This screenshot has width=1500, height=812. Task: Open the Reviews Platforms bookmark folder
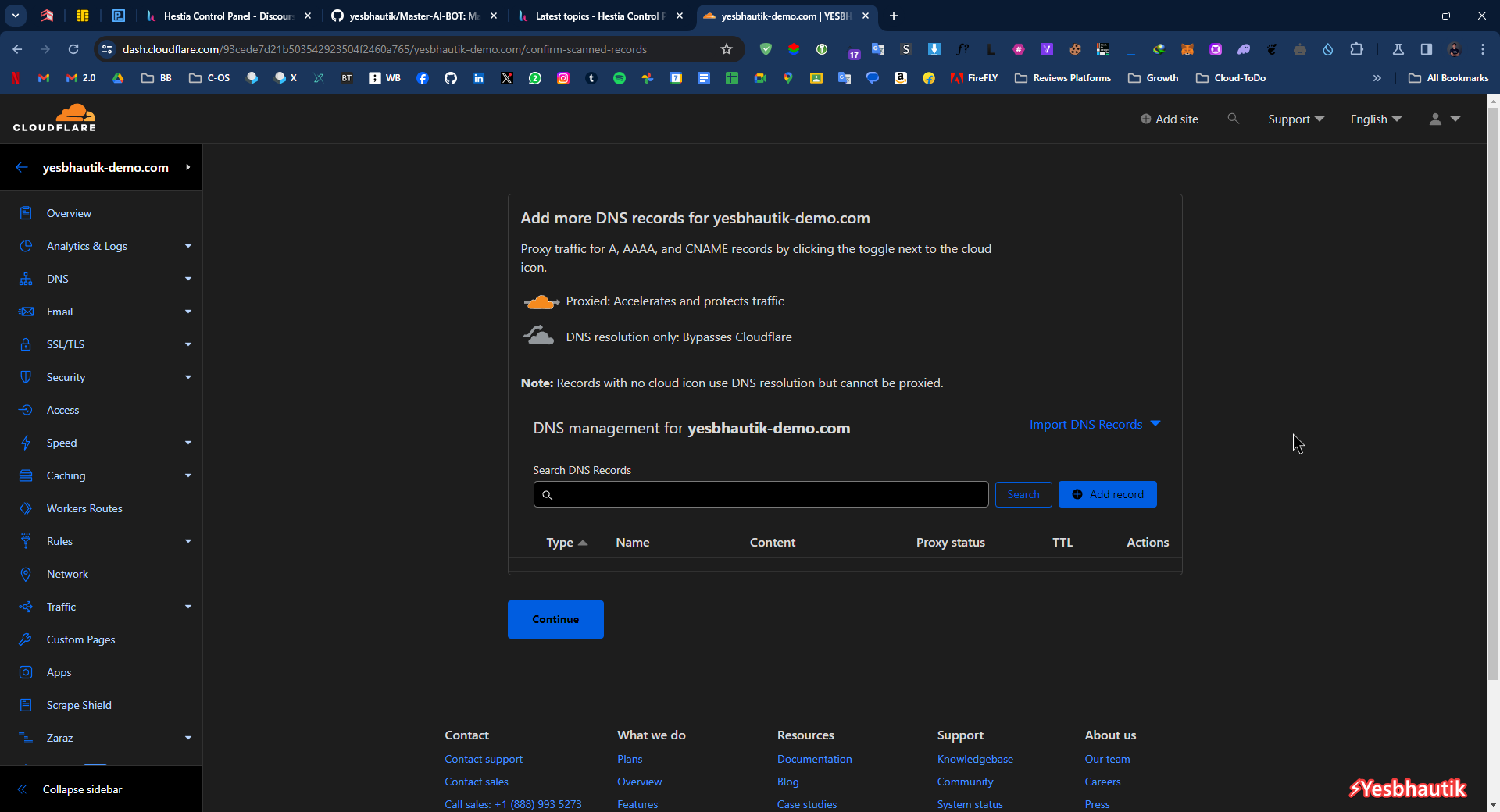pyautogui.click(x=1062, y=78)
